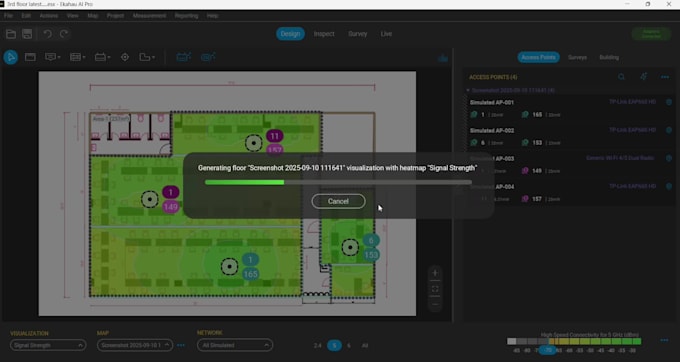Open the File menu
The height and width of the screenshot is (362, 680).
[x=8, y=16]
